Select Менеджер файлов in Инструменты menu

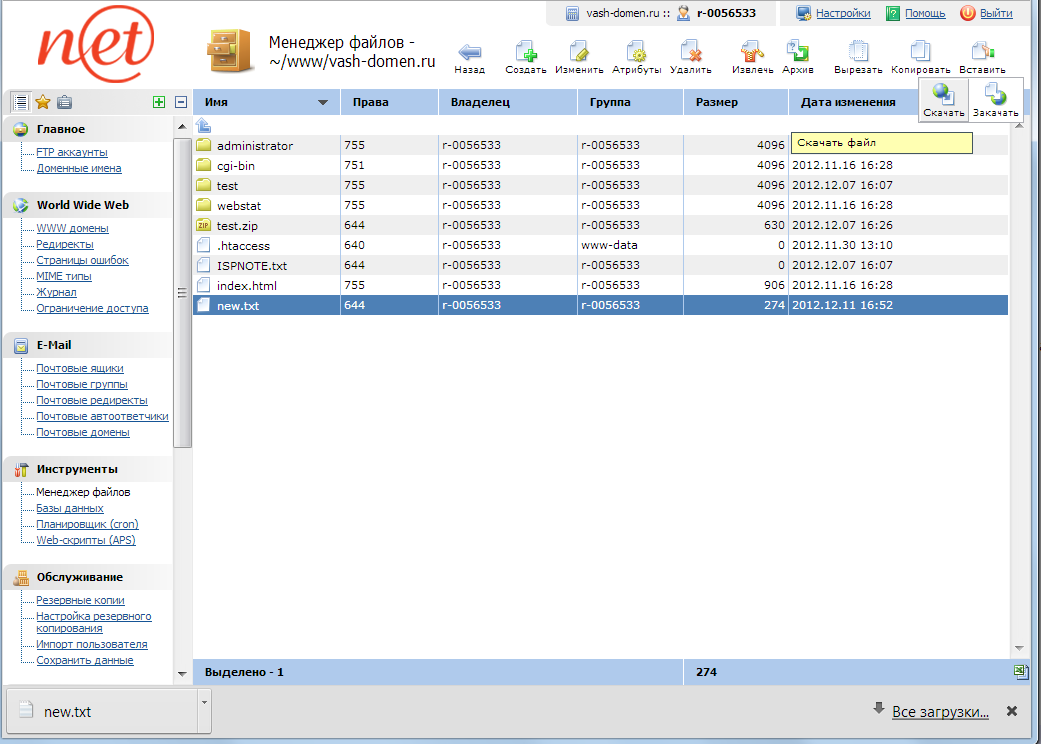click(x=83, y=492)
